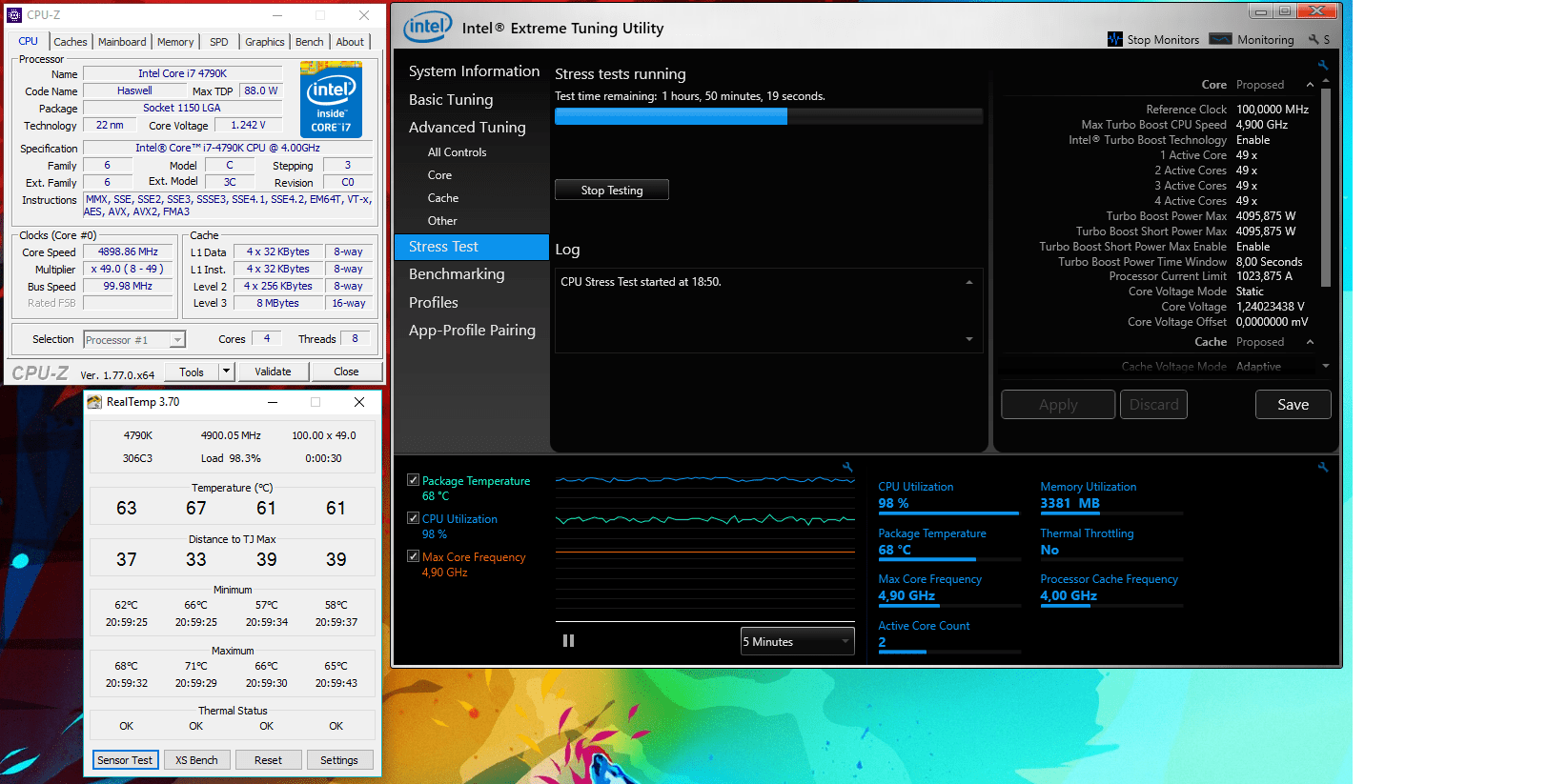
Task: Switch to the CPU tab in CPU-Z
Action: click(29, 41)
